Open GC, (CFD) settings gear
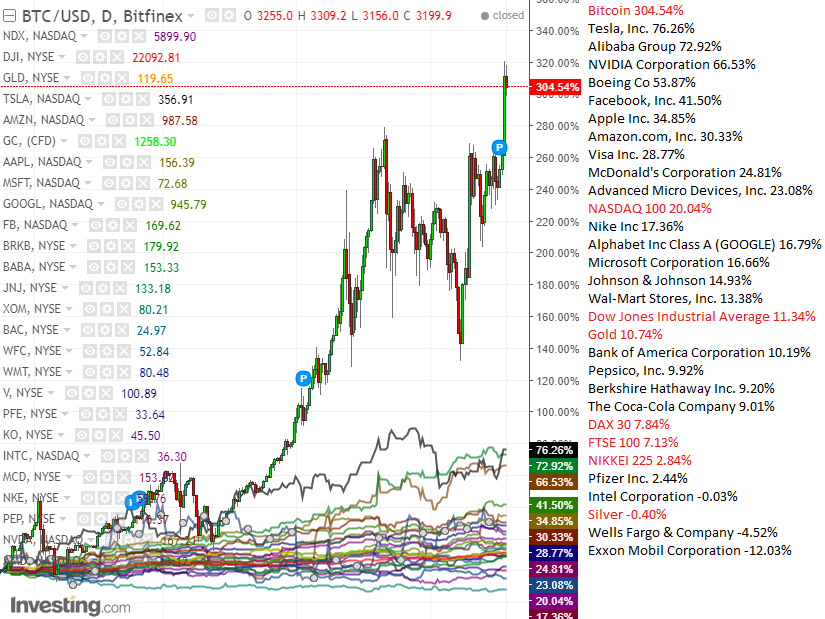The image size is (825, 619). coord(102,142)
